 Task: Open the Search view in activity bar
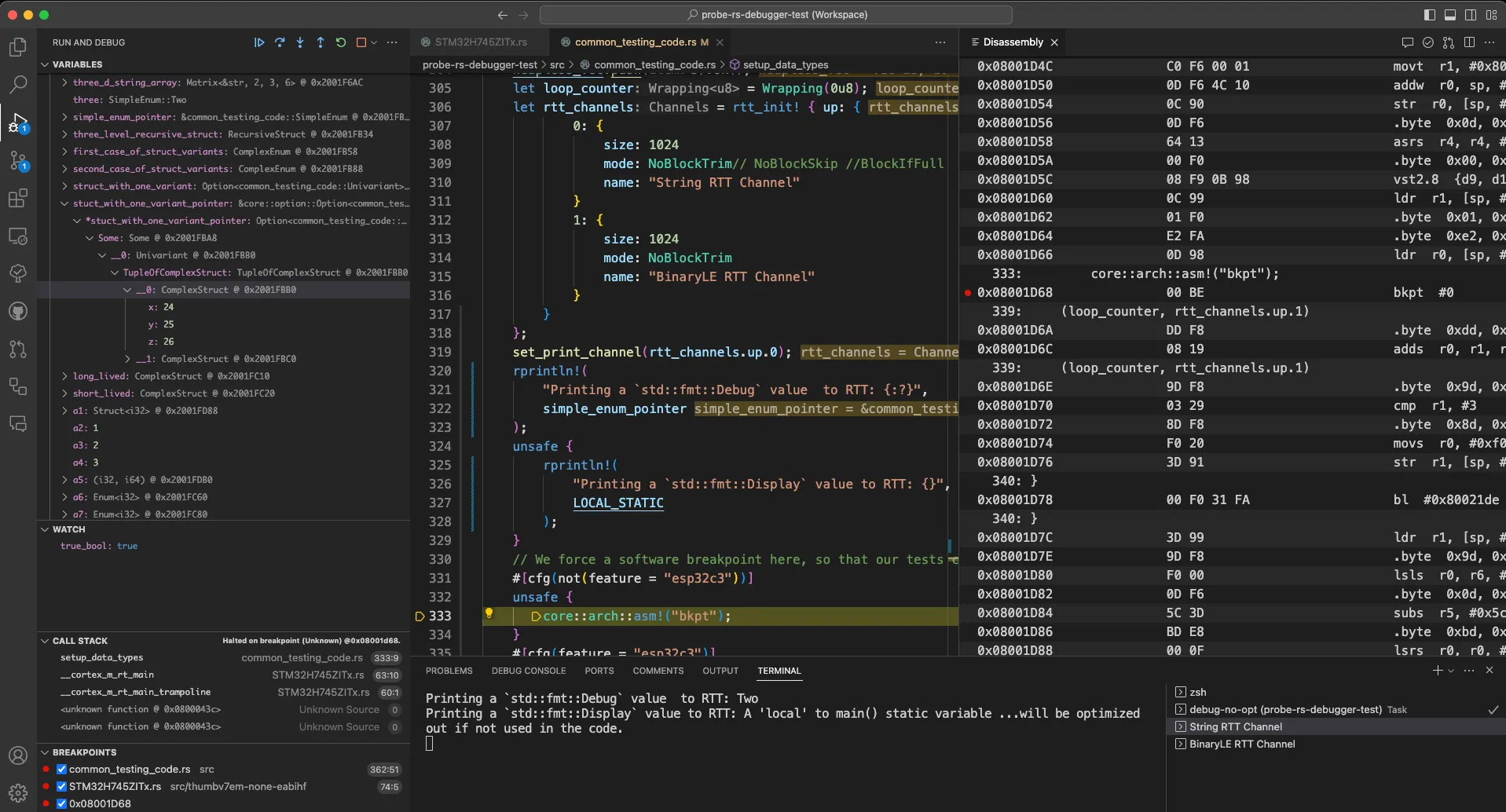[18, 84]
